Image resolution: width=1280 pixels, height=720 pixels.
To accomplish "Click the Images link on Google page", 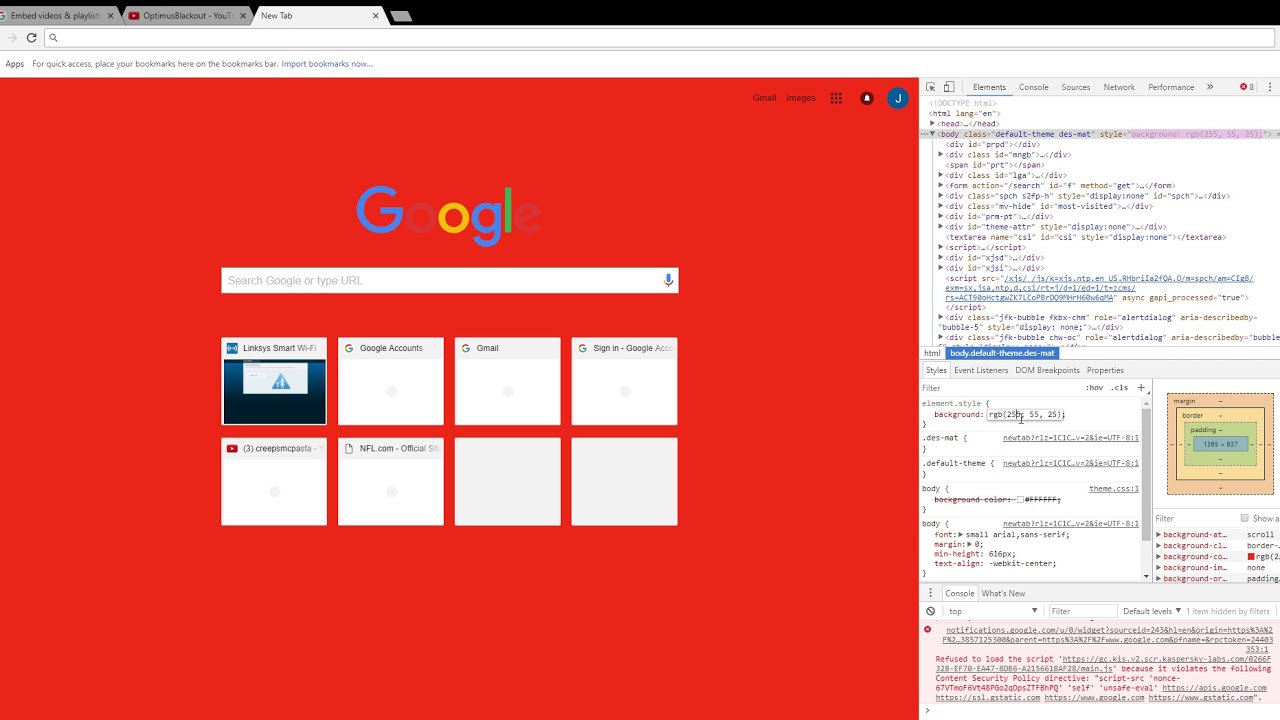I will [x=801, y=98].
